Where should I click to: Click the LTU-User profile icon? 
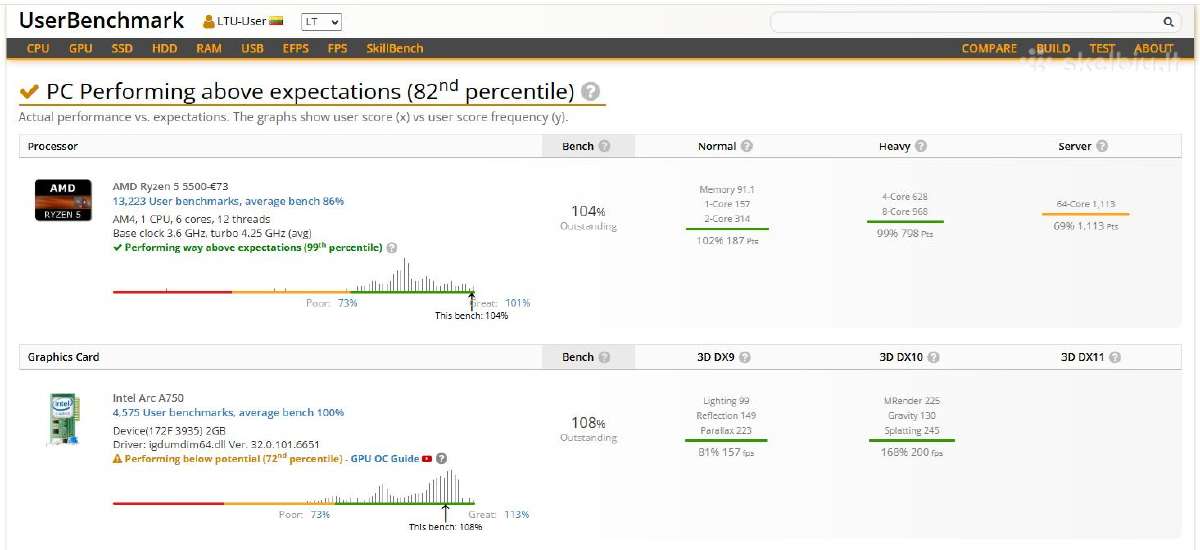(x=209, y=21)
